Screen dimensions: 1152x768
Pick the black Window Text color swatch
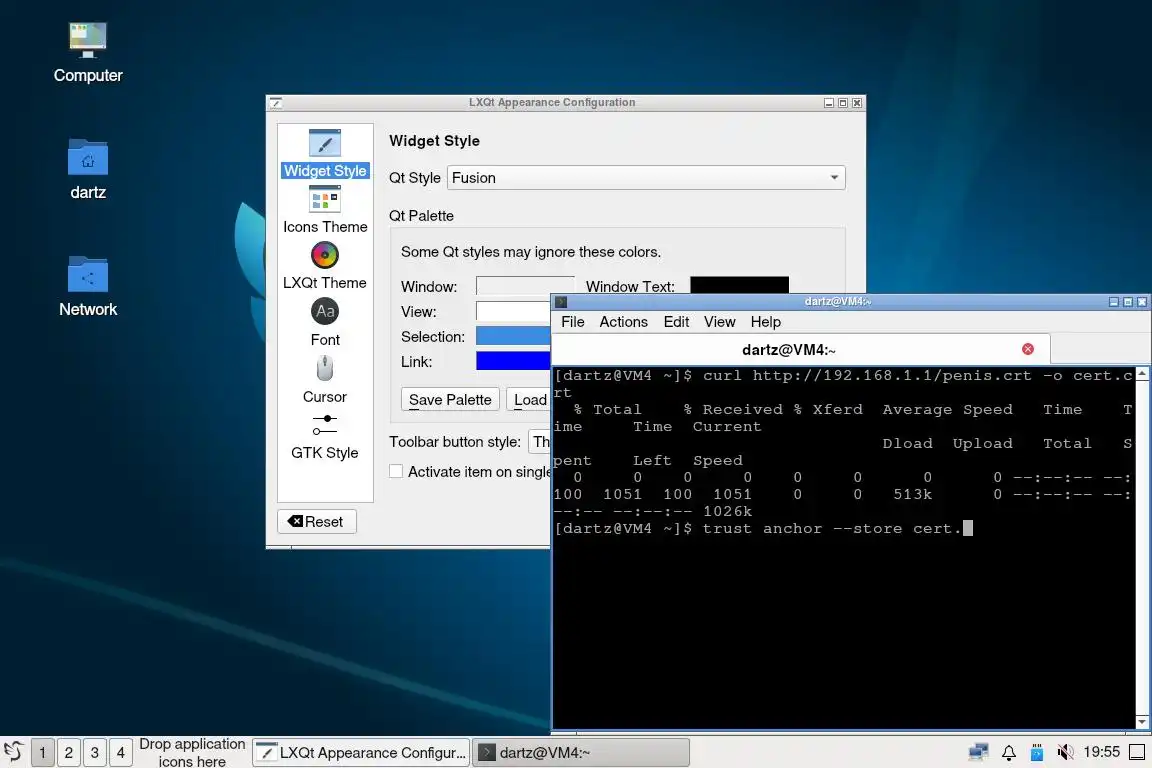[739, 284]
